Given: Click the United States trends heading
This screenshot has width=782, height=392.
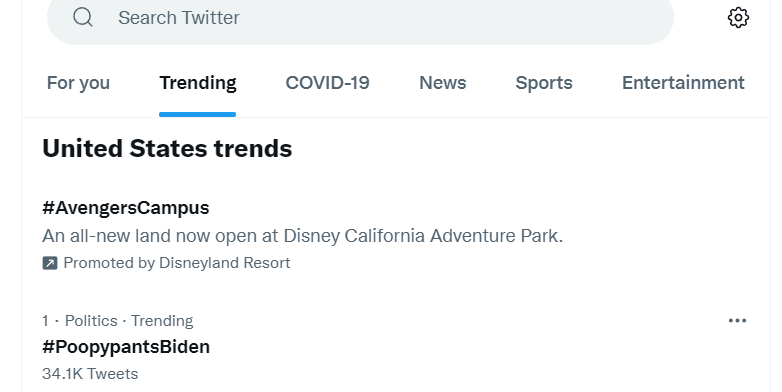Looking at the screenshot, I should [x=167, y=149].
